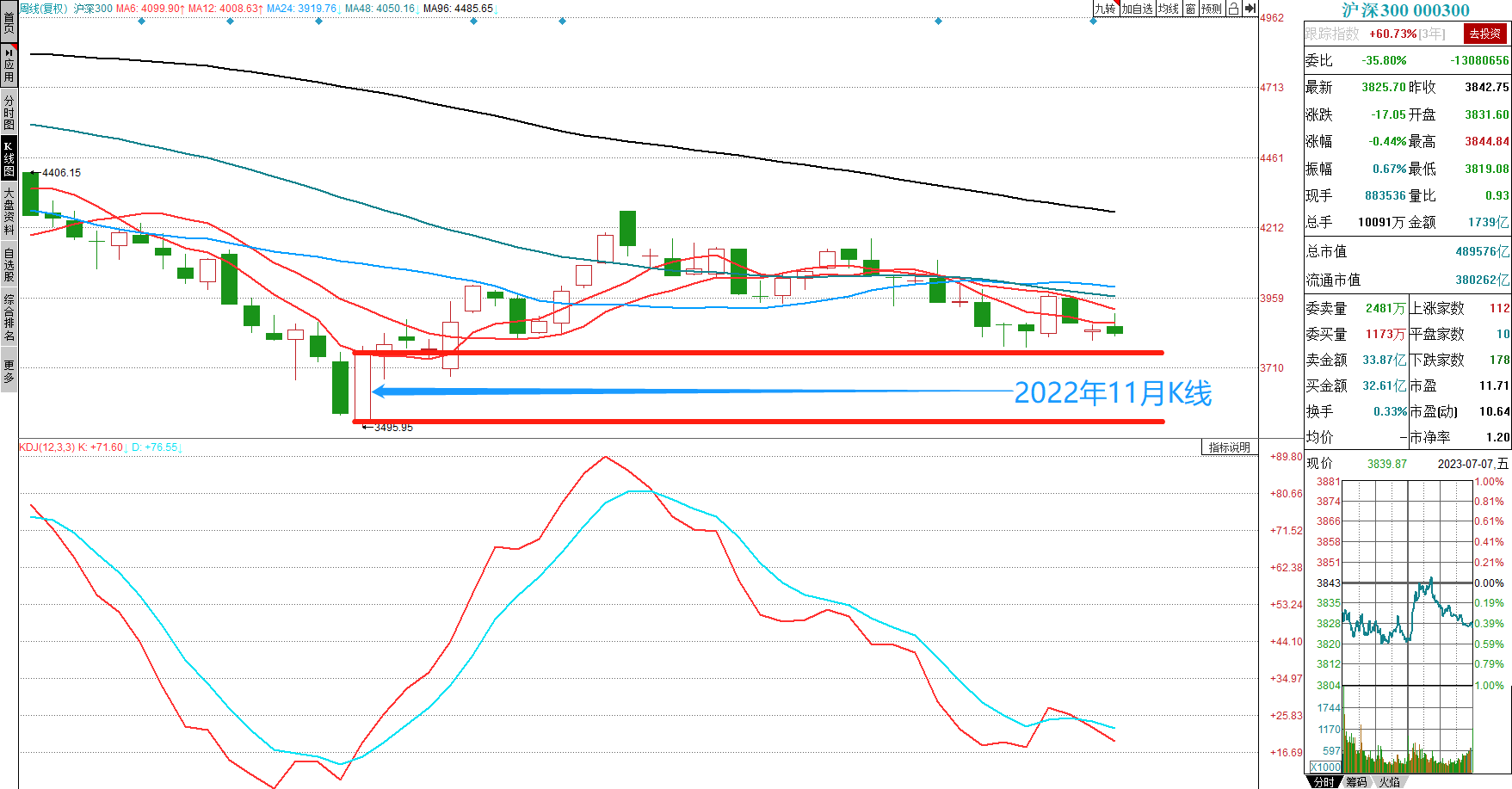Click the 去投资 button
This screenshot has width=1512, height=789.
pyautogui.click(x=1484, y=34)
